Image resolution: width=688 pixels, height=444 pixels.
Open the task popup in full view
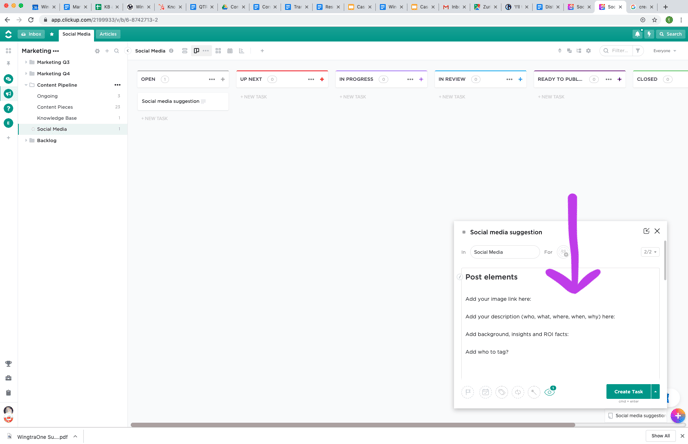coord(646,231)
